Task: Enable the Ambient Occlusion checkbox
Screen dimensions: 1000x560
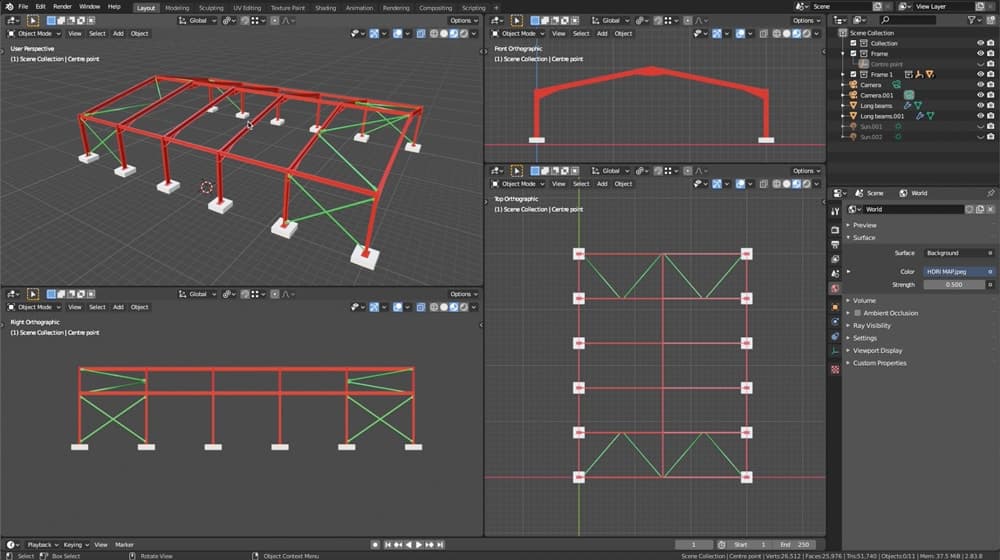Action: coord(857,313)
